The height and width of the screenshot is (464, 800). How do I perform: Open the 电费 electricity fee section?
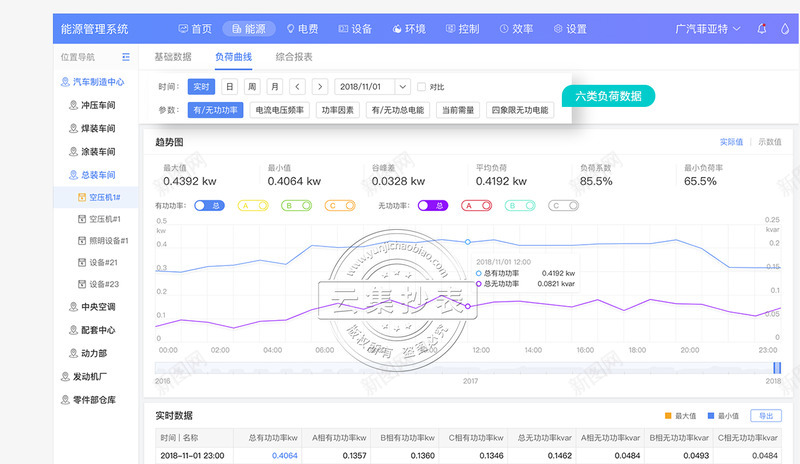[x=302, y=29]
